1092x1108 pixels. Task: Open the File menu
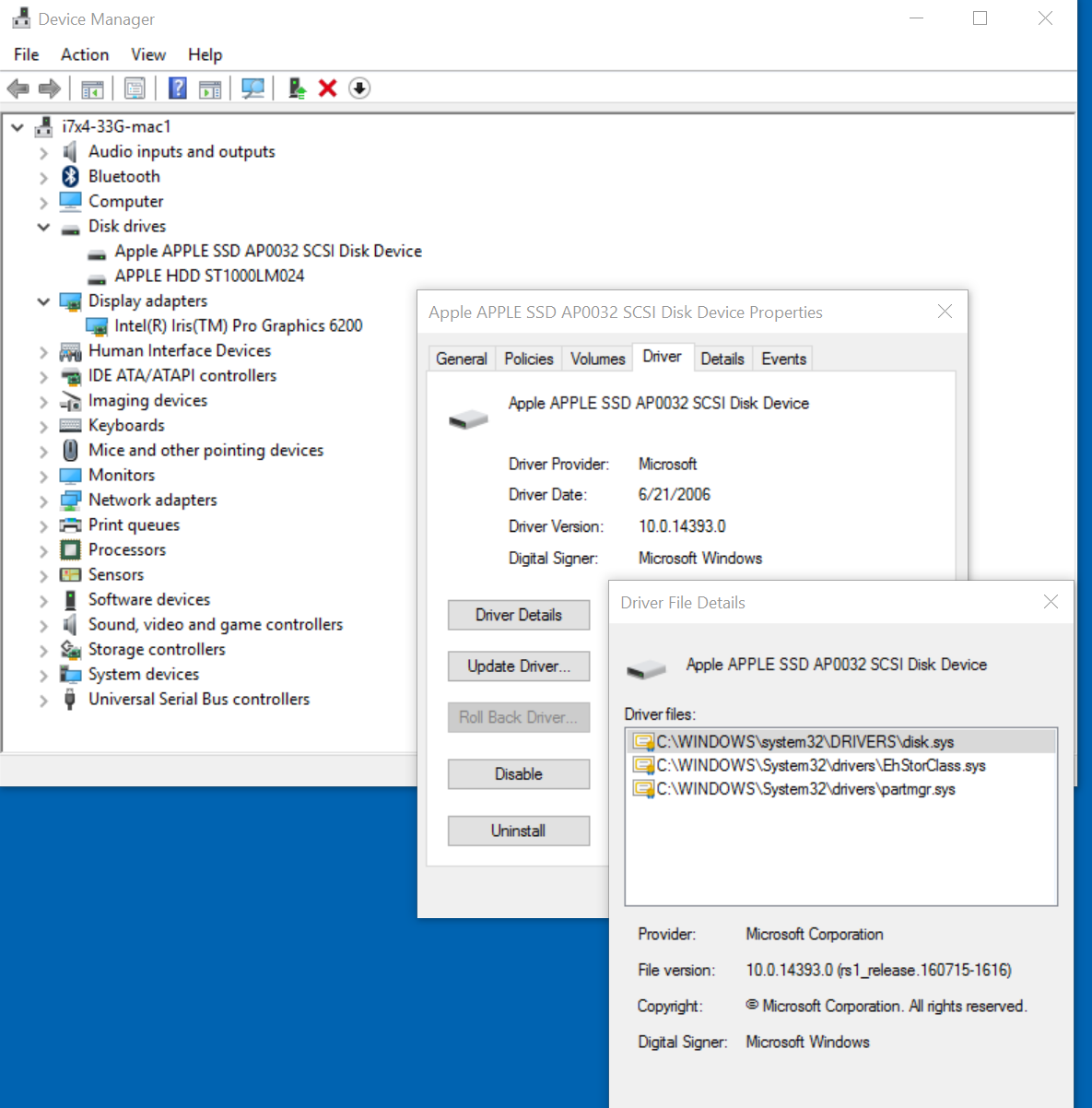click(x=27, y=54)
